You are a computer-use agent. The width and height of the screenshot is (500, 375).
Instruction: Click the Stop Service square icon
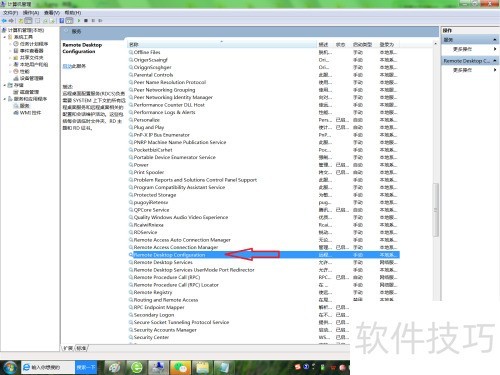pos(86,21)
